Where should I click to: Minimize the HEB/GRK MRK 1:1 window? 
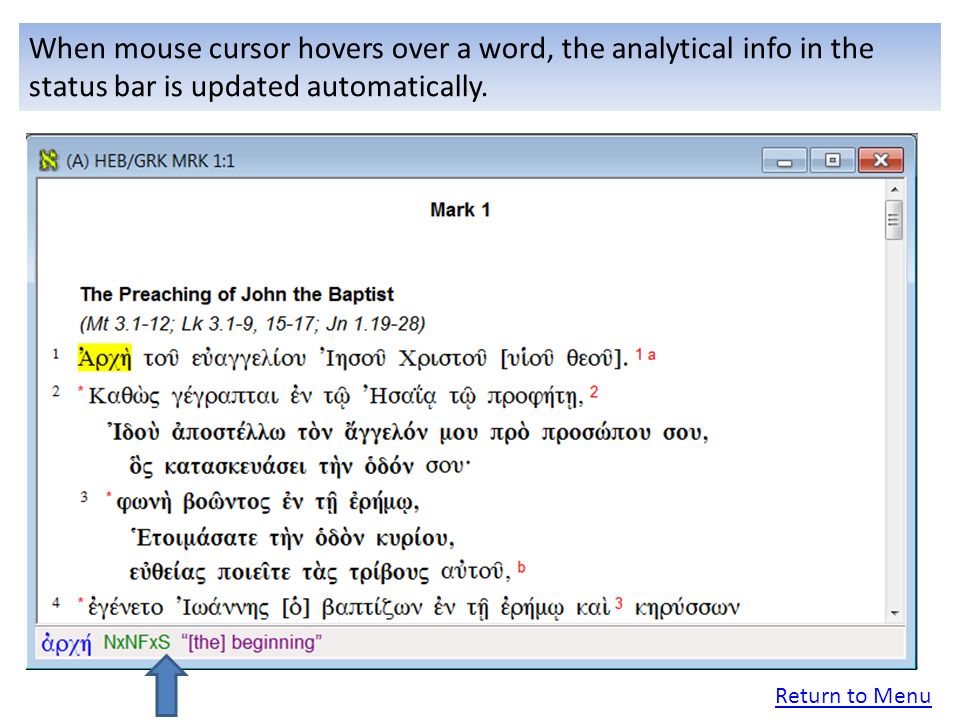(784, 160)
